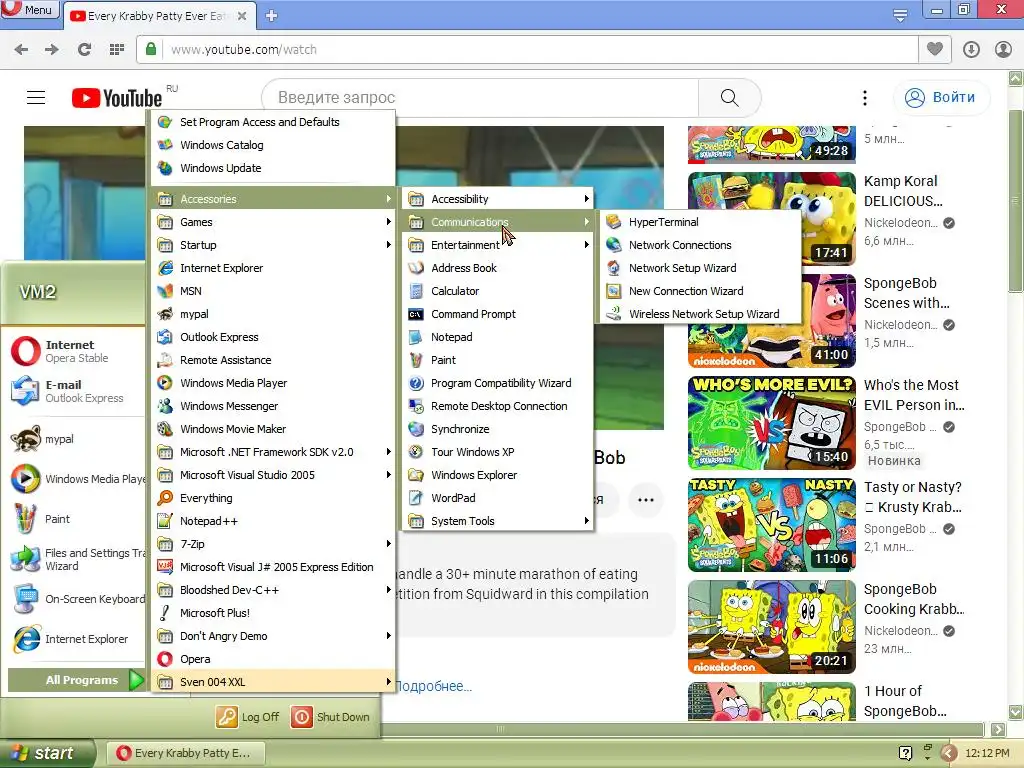Open Notepad from Accessories
Viewport: 1024px width, 768px height.
498,337
